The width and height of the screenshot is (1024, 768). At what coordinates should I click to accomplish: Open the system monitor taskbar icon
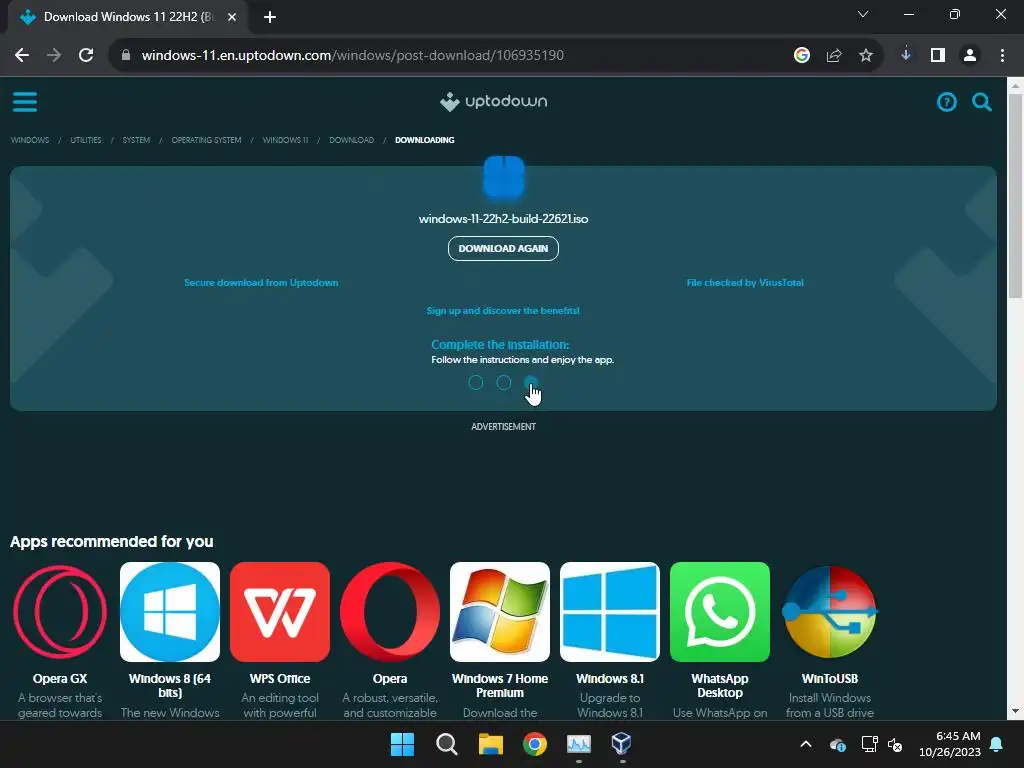[579, 744]
